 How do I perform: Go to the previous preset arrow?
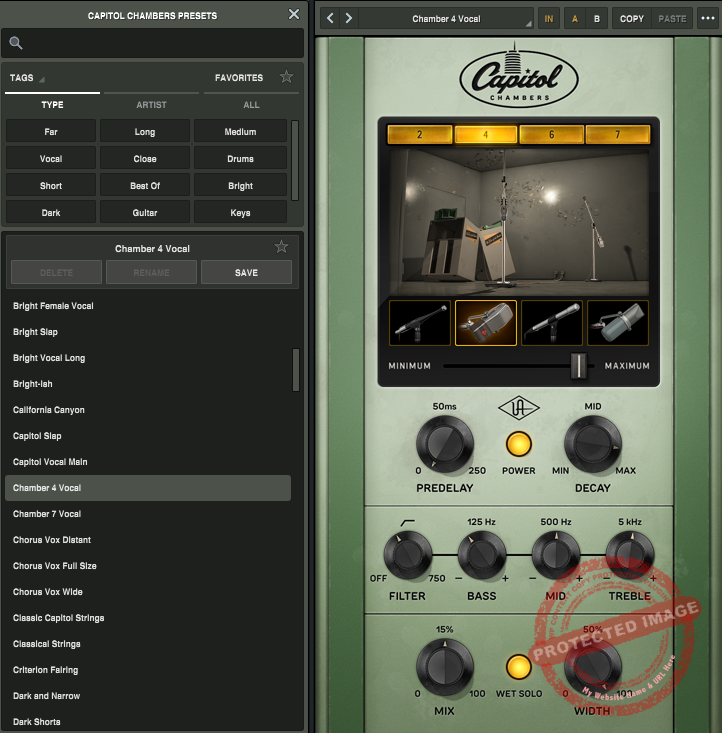click(330, 19)
